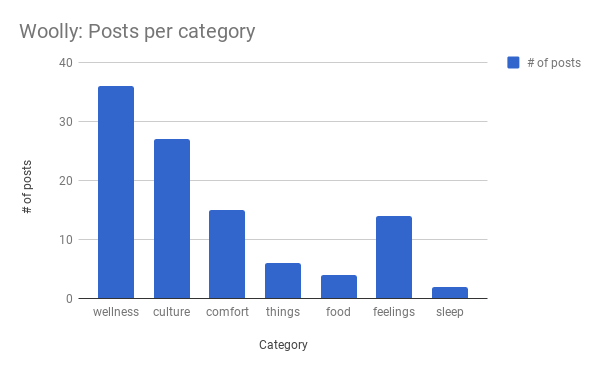
Task: Select the wellness bar
Action: click(x=116, y=192)
